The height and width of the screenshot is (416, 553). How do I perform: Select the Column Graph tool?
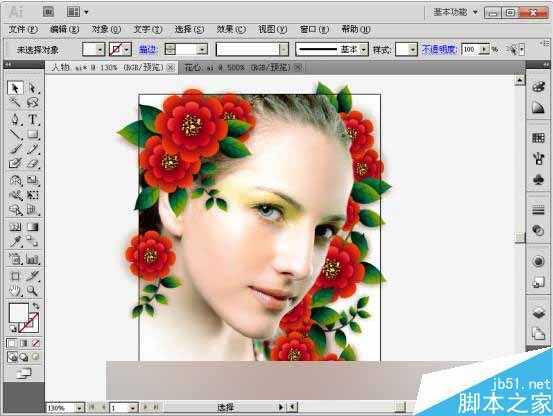click(x=32, y=260)
